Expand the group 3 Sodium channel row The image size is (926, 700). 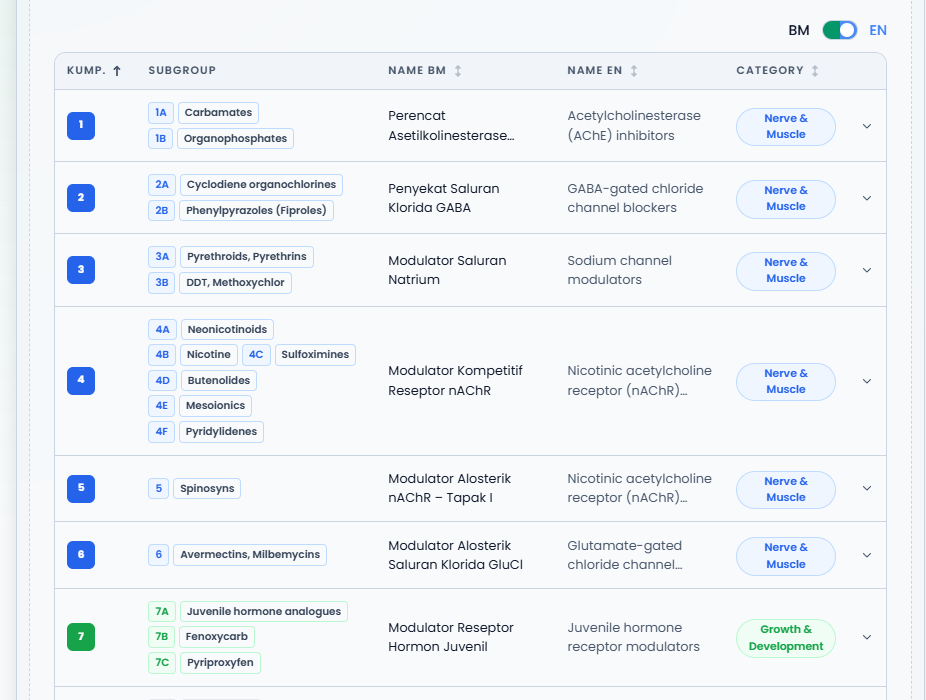[867, 270]
